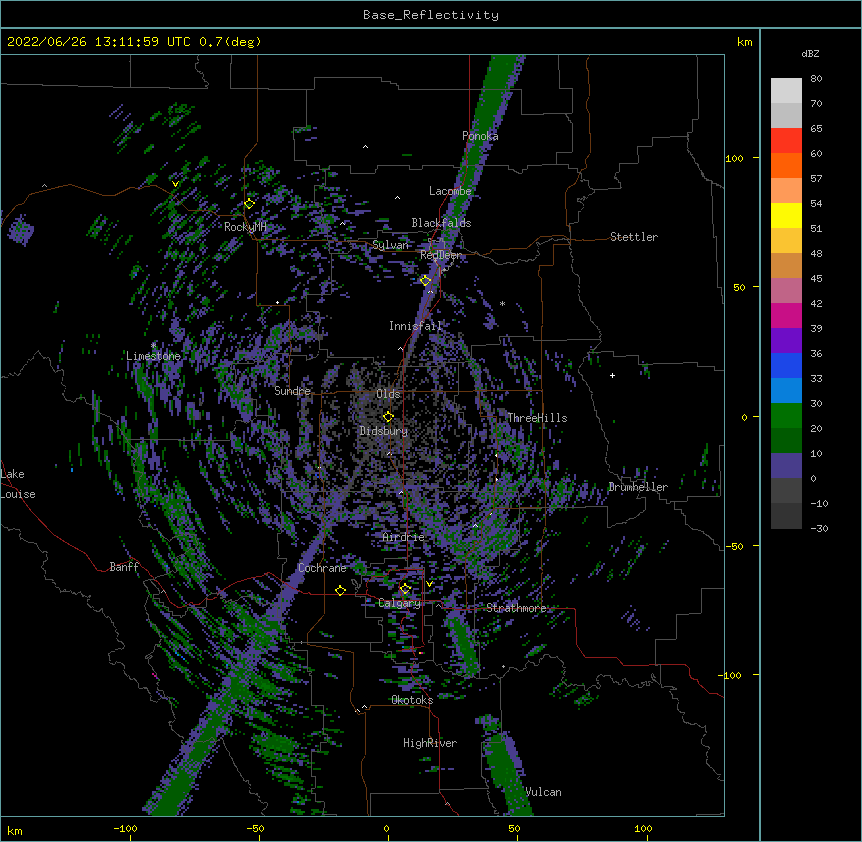862x842 pixels.
Task: Click the white asterisk marker near Limestone
Action: click(153, 345)
